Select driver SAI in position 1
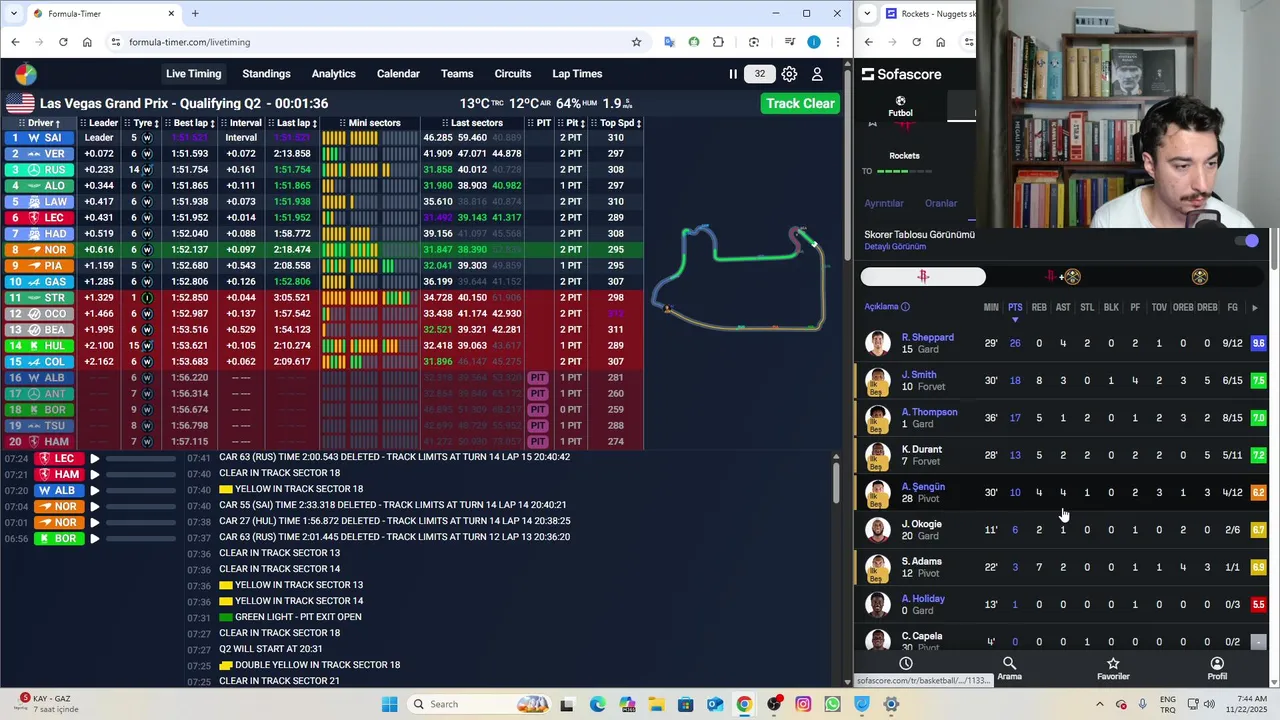1280x720 pixels. tap(38, 138)
